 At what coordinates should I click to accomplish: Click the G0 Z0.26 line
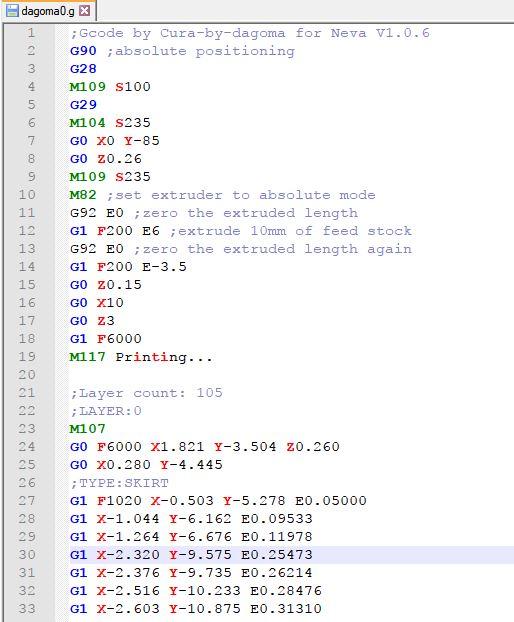click(x=106, y=159)
